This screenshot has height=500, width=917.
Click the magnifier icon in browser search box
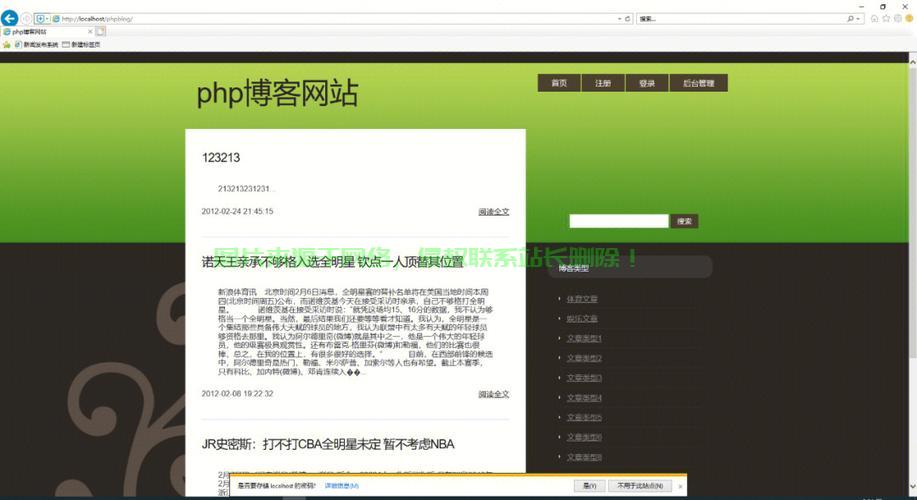pyautogui.click(x=850, y=19)
